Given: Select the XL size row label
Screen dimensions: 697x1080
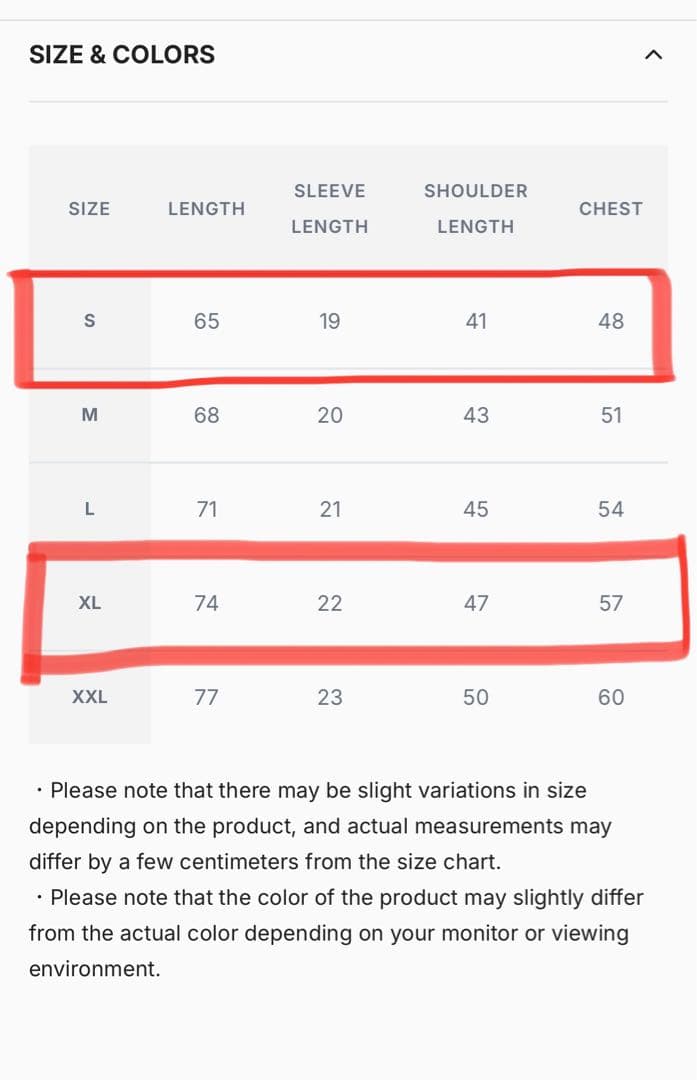Looking at the screenshot, I should click(x=89, y=603).
